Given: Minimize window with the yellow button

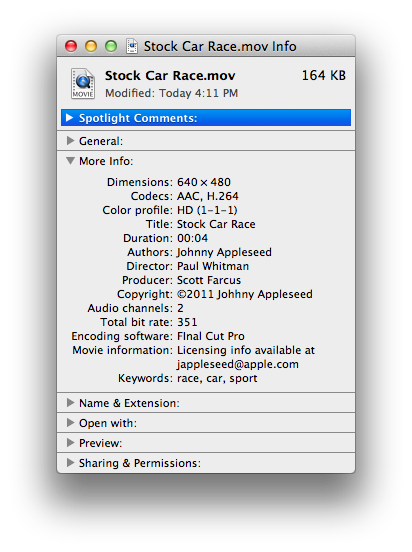Looking at the screenshot, I should click(x=91, y=46).
